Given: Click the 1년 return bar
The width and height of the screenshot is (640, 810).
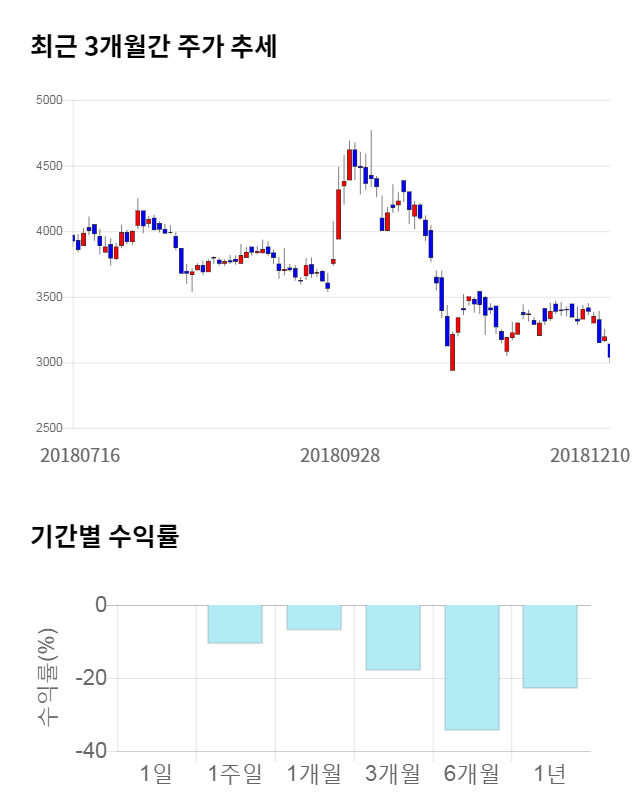Looking at the screenshot, I should pos(550,646).
